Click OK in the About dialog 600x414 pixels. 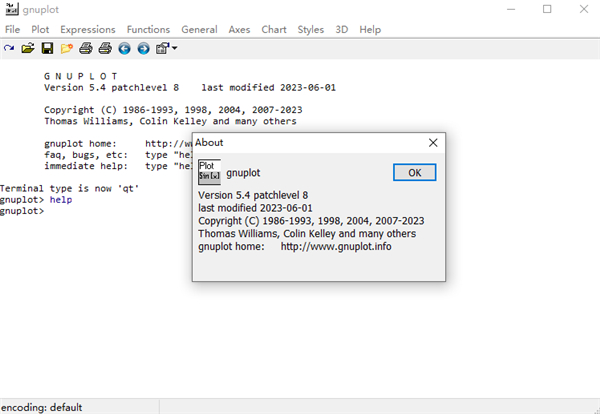pyautogui.click(x=414, y=173)
